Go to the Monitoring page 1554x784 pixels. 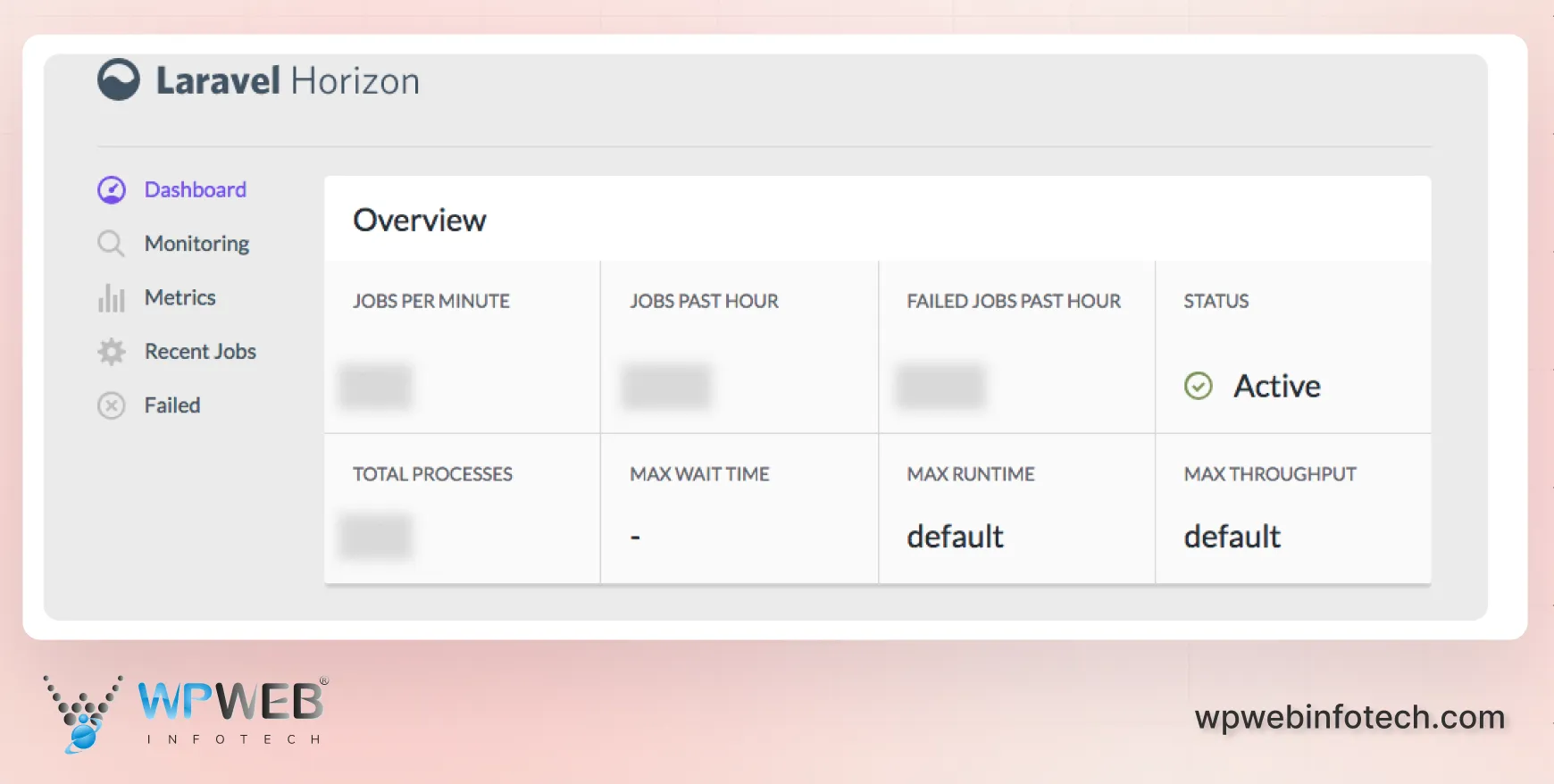(x=196, y=244)
